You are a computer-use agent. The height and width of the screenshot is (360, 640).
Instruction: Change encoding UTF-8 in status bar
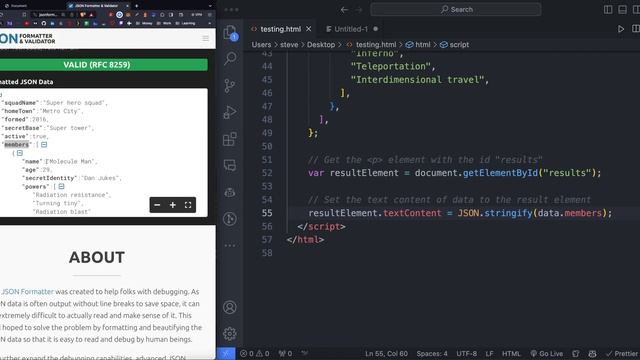click(467, 353)
